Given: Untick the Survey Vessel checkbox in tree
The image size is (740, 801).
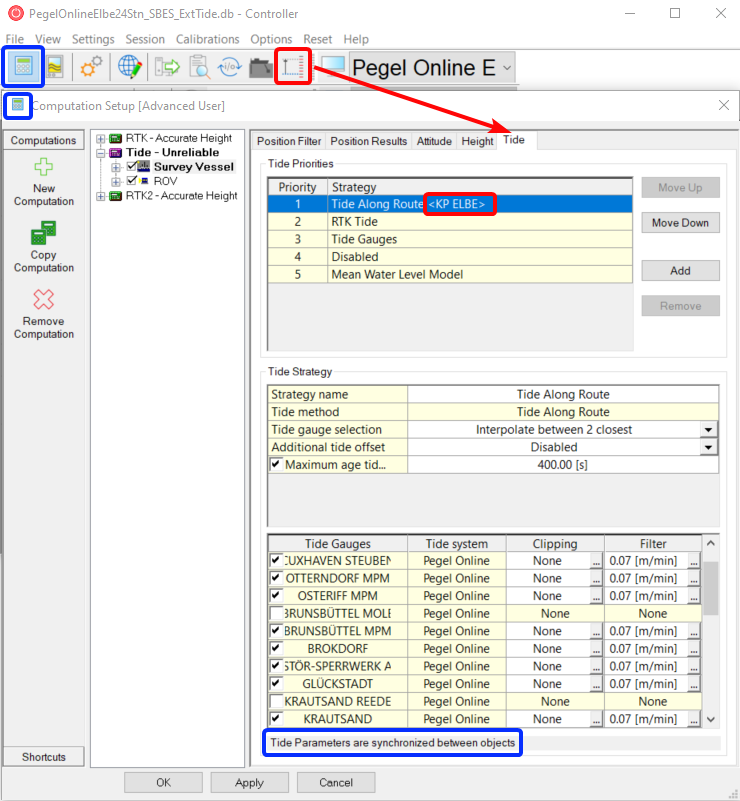Looking at the screenshot, I should [x=132, y=167].
